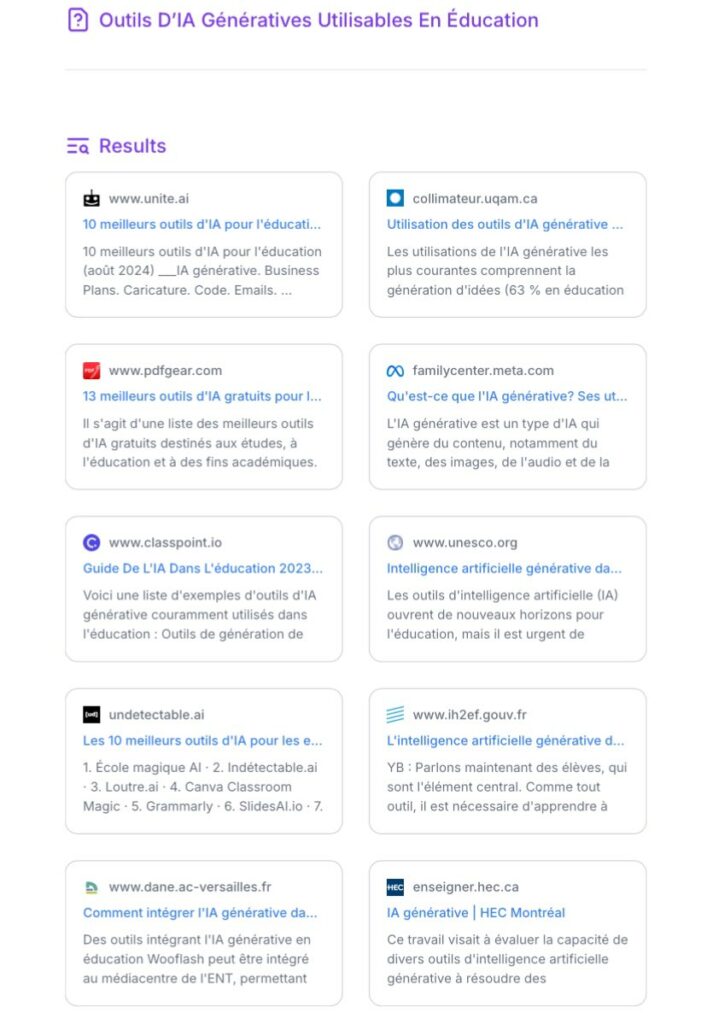Screen dimensions: 707x1024
Task: Click the Meta infinity logo icon
Action: [395, 370]
